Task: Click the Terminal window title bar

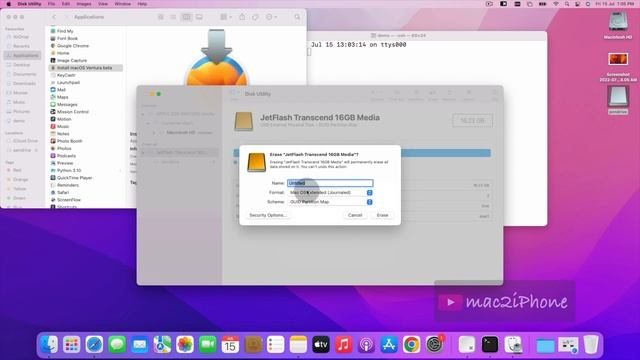Action: coord(427,36)
